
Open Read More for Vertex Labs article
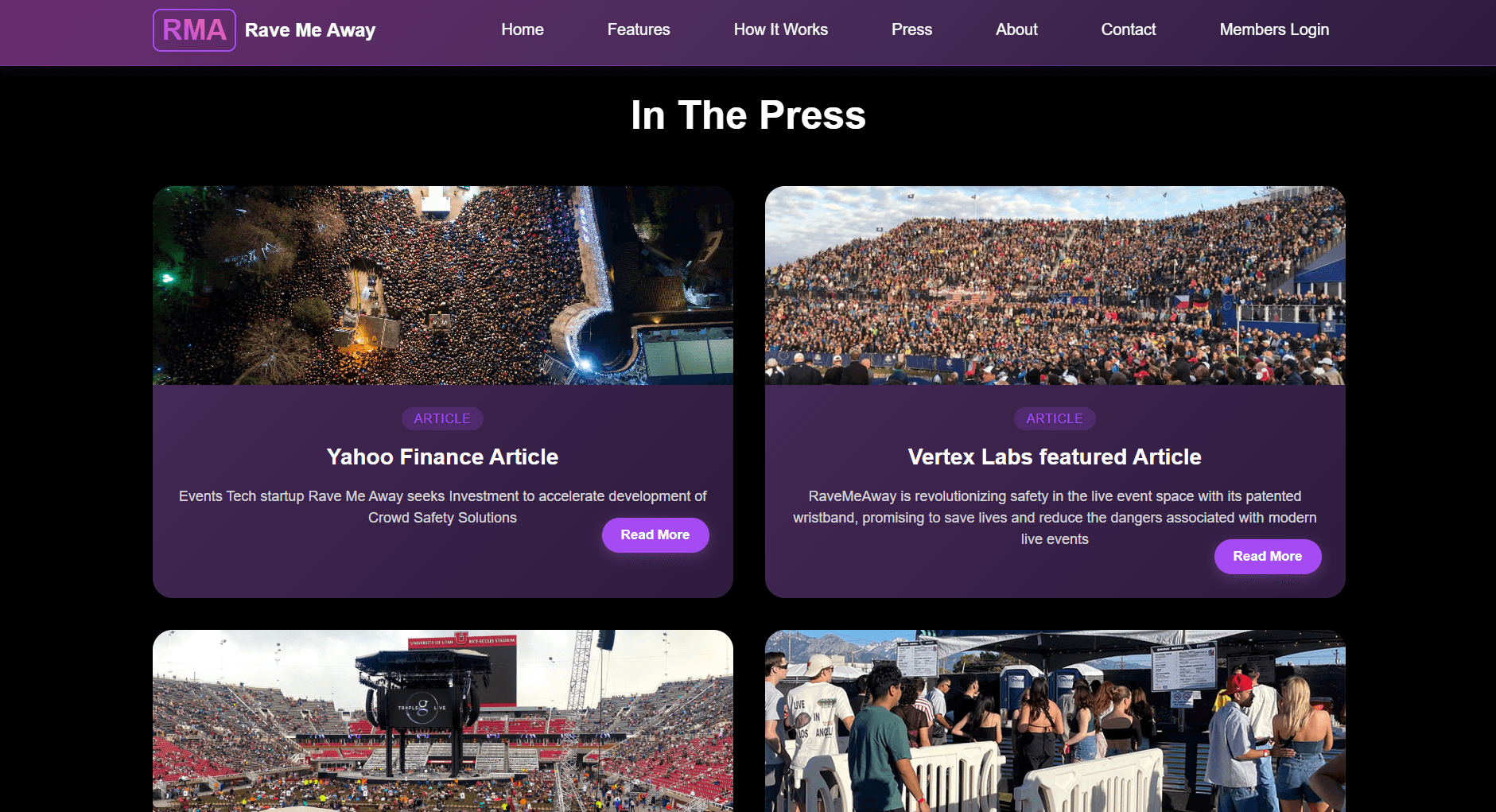(1268, 557)
